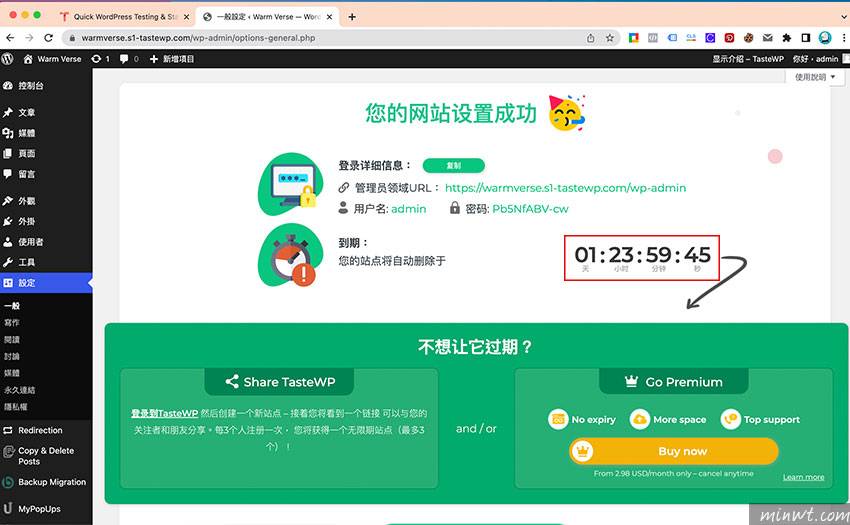Click the Go Premium header

pyautogui.click(x=674, y=382)
